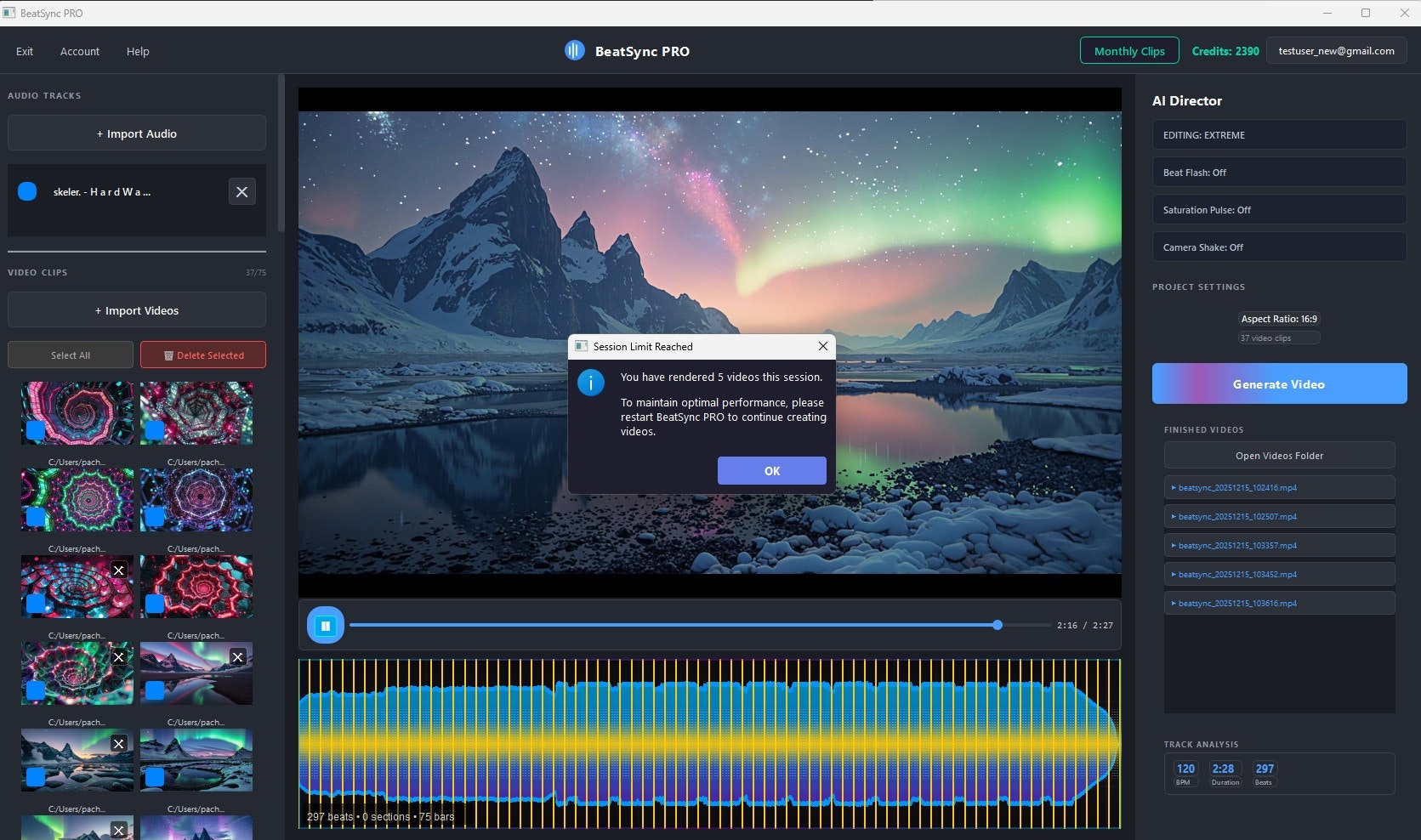Click the blue circle icon beside the skeler track
The height and width of the screenshot is (840, 1421).
(27, 191)
